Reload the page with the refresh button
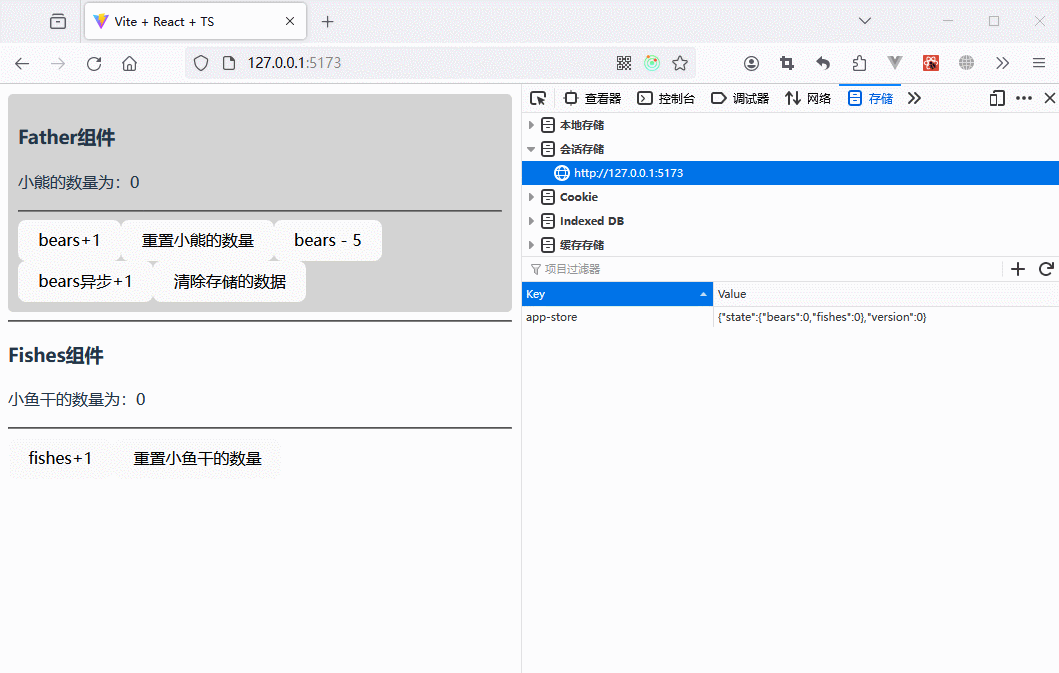Screen dimensions: 1059x673 coord(94,63)
